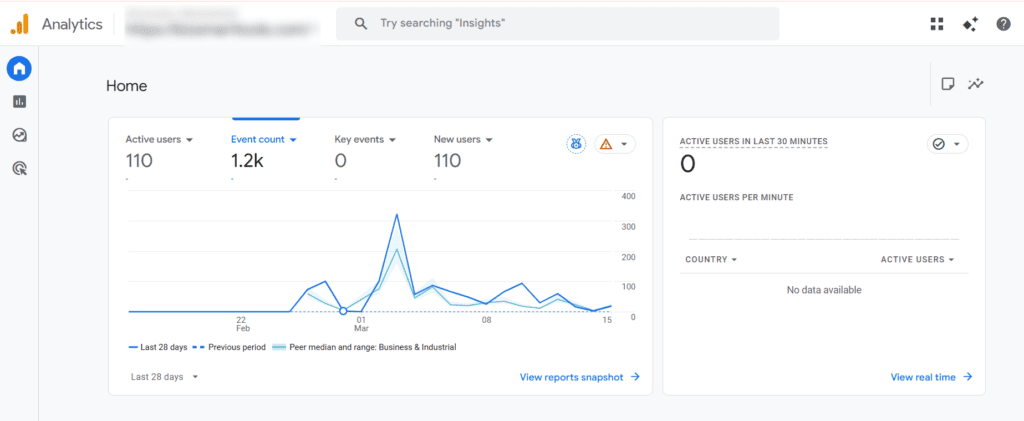The height and width of the screenshot is (421, 1024).
Task: Open the Explore icon in sidebar
Action: tap(19, 135)
